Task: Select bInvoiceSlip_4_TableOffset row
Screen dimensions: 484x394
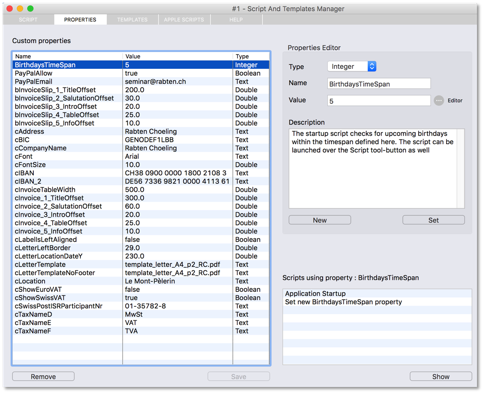Action: [x=141, y=115]
